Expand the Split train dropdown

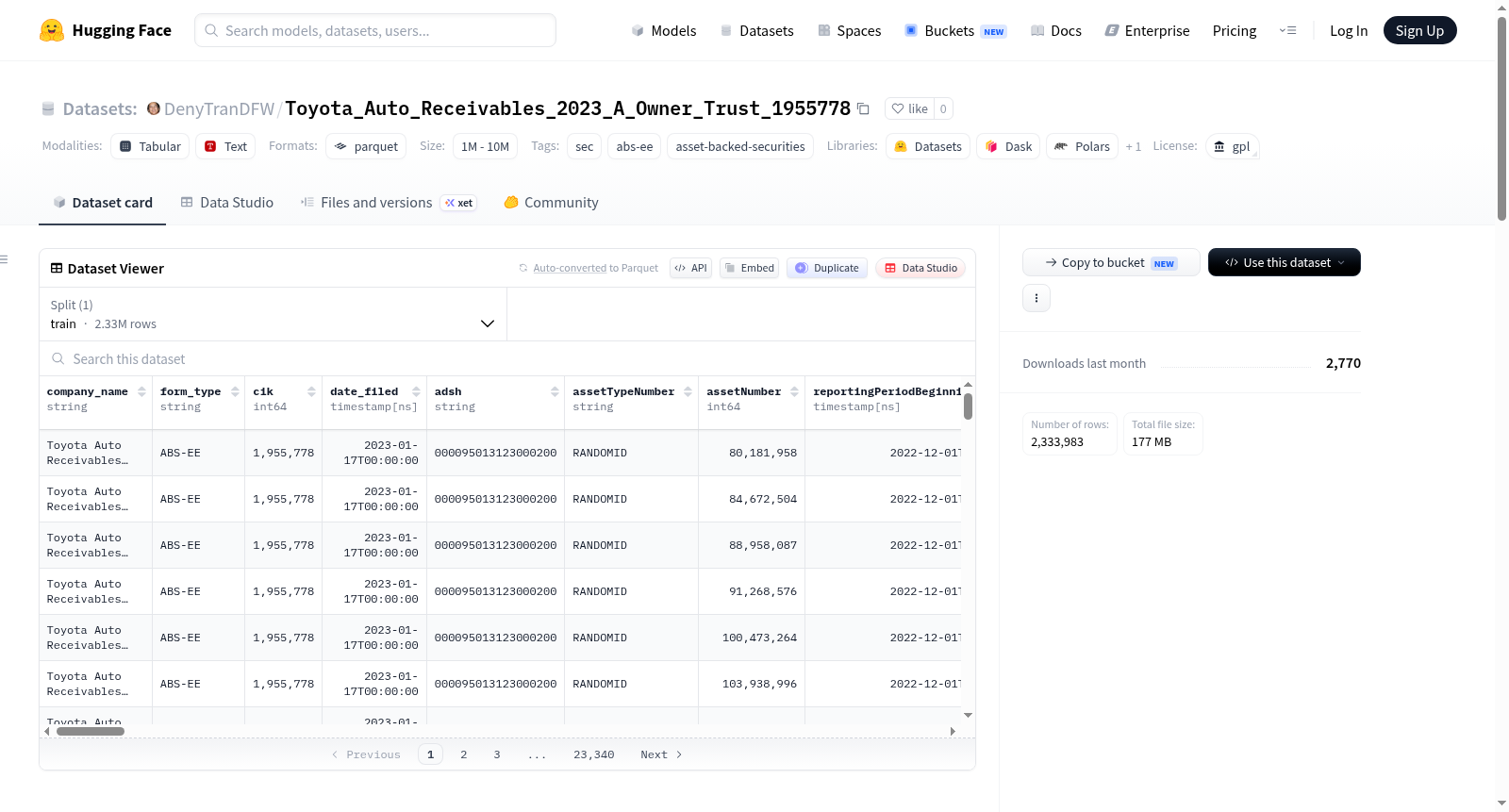point(274,314)
